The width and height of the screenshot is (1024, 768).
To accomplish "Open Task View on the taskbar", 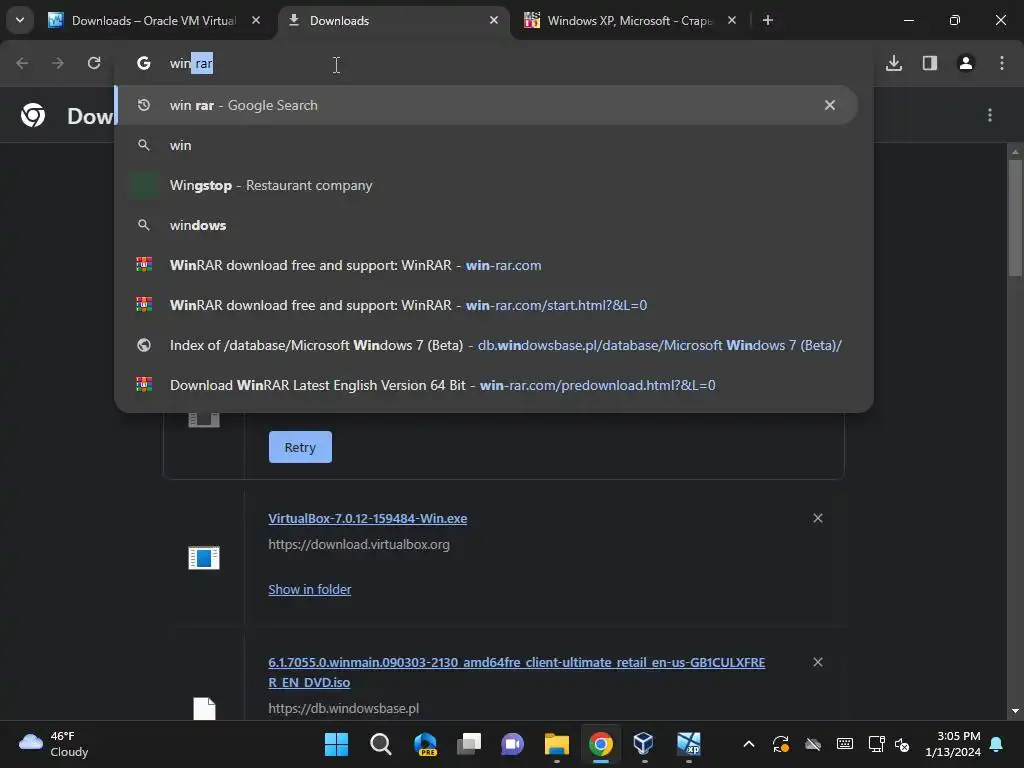I will 469,744.
